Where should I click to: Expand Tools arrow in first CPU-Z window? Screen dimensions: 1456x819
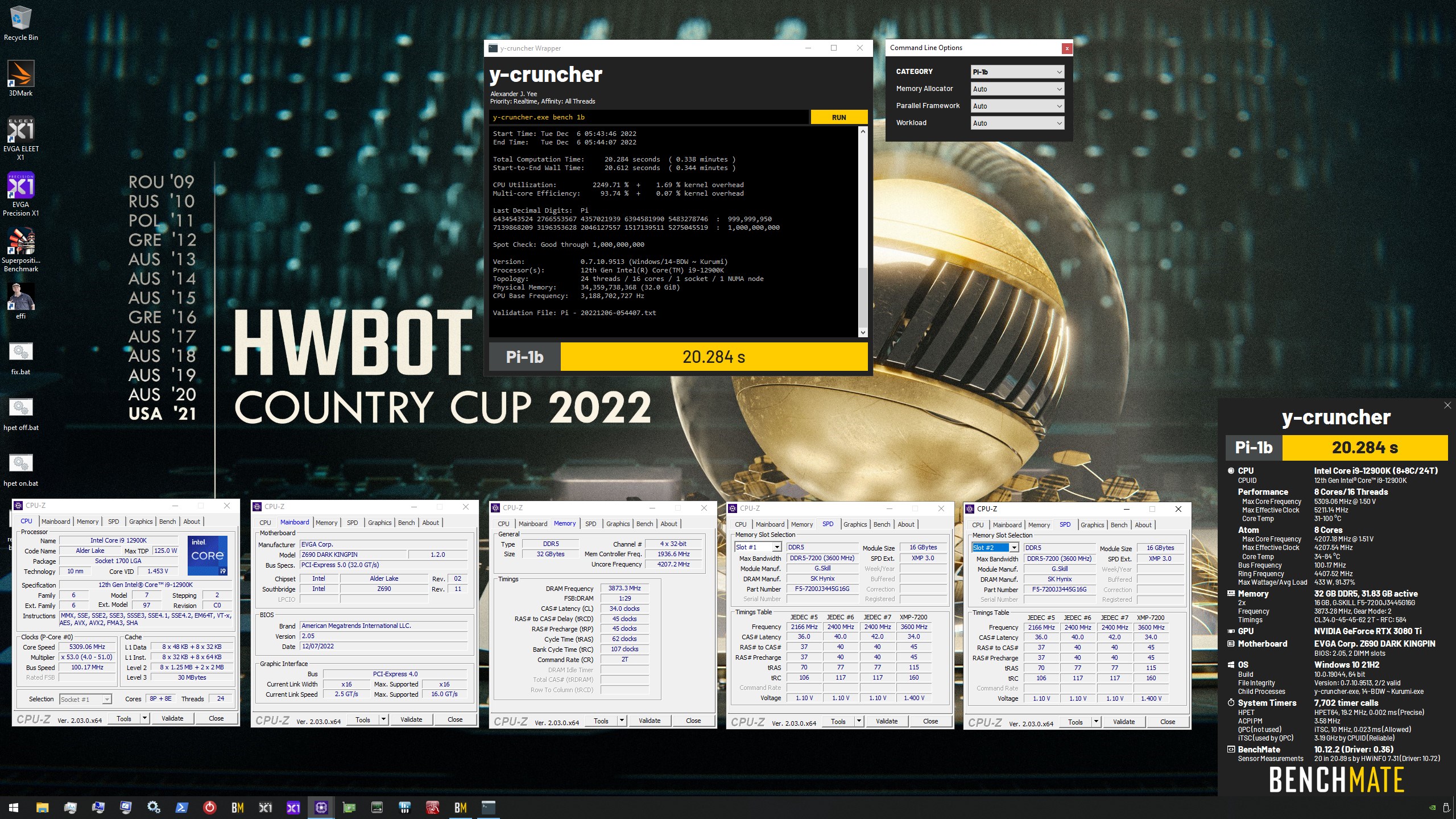click(144, 718)
